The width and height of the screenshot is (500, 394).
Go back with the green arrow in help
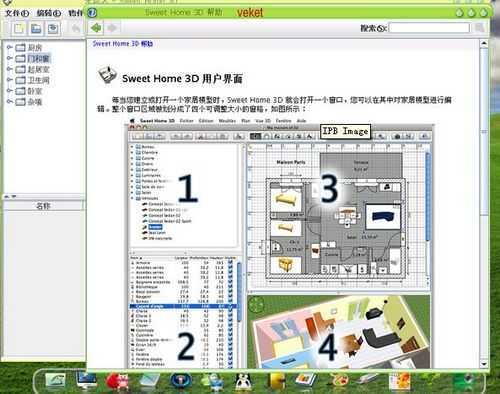pos(96,28)
